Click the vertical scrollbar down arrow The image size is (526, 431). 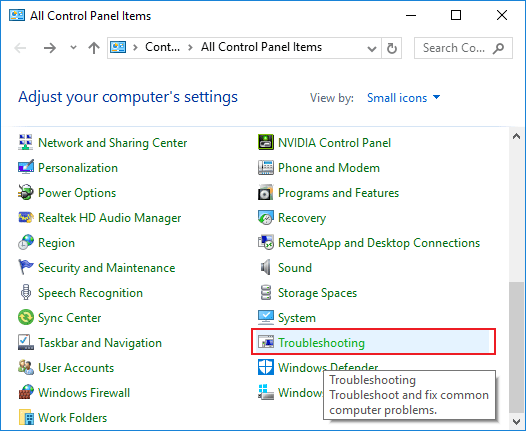[516, 422]
